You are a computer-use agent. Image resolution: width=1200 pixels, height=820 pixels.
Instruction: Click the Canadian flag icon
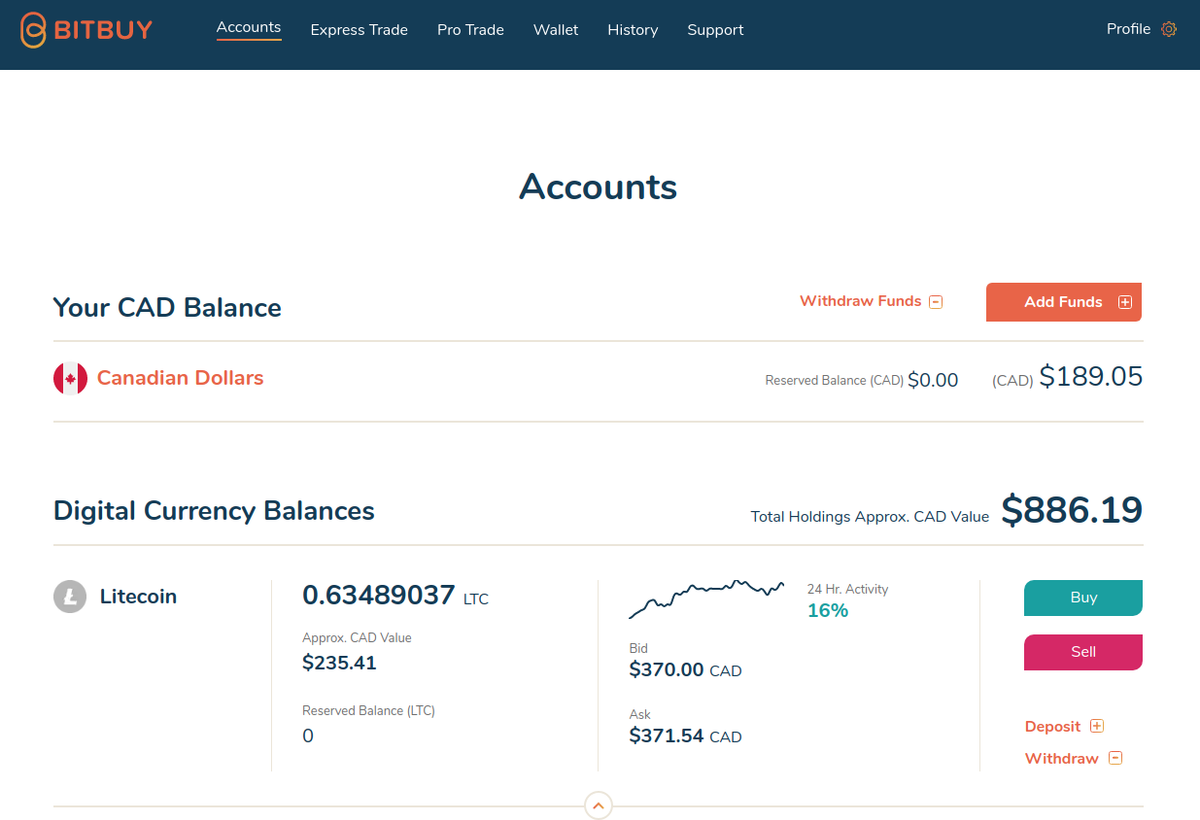tap(70, 378)
